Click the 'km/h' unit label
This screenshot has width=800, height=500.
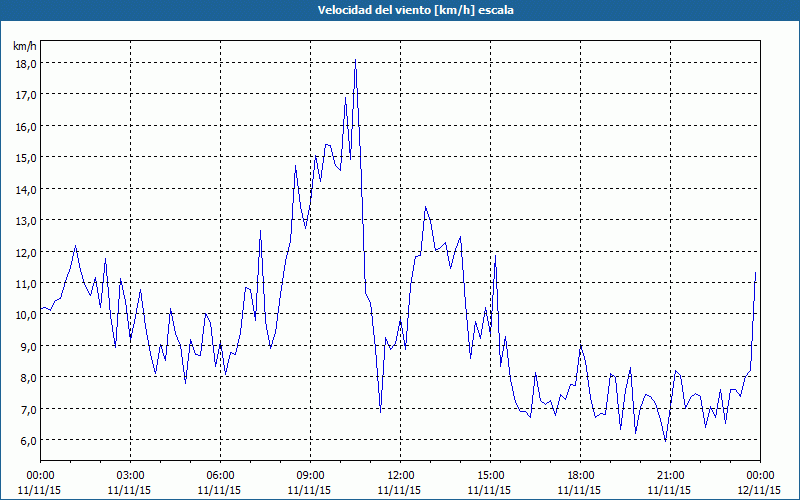(24, 46)
